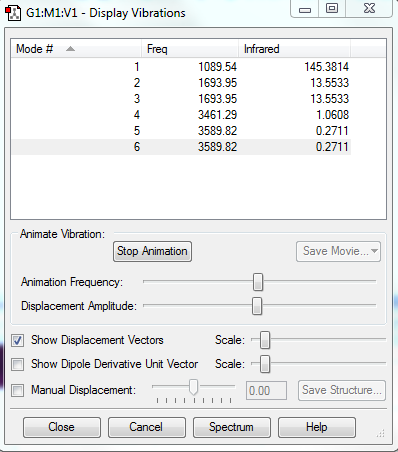Click the Mode # sort arrow indicator

tap(70, 49)
